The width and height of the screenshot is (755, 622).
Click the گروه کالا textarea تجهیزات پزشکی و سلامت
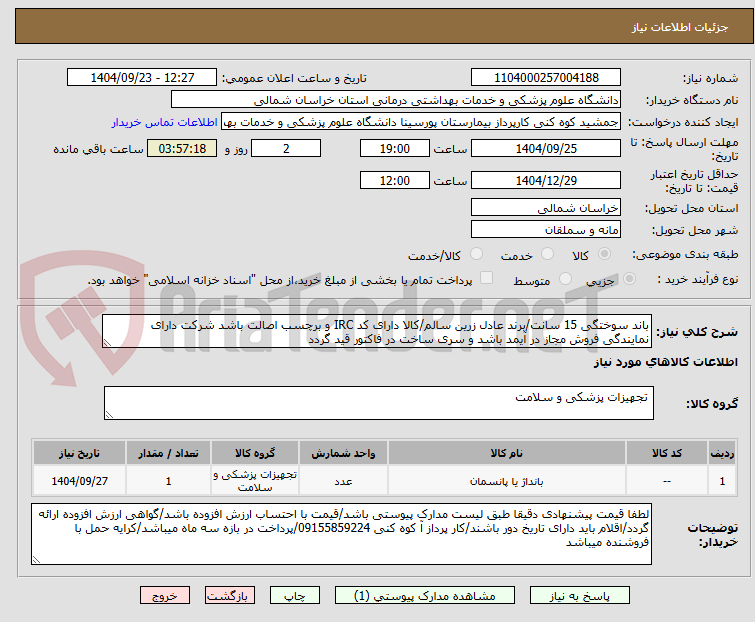(x=378, y=403)
